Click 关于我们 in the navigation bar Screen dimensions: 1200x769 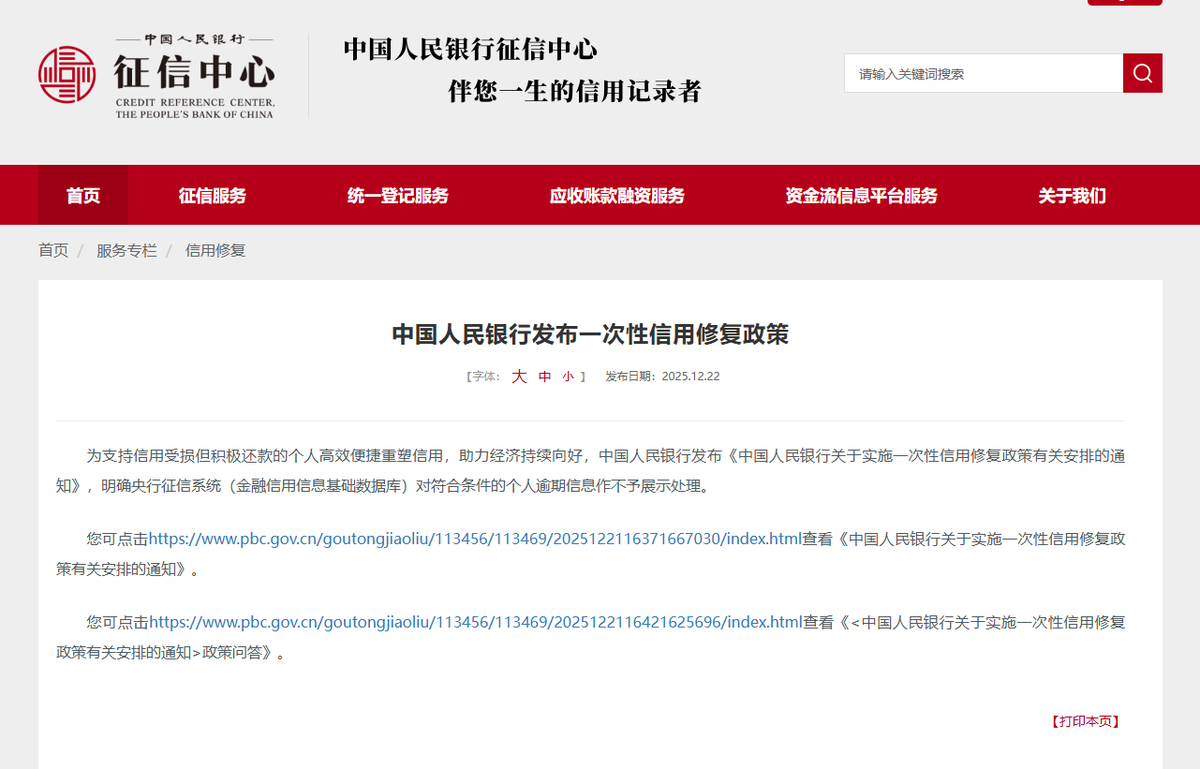pyautogui.click(x=1072, y=196)
